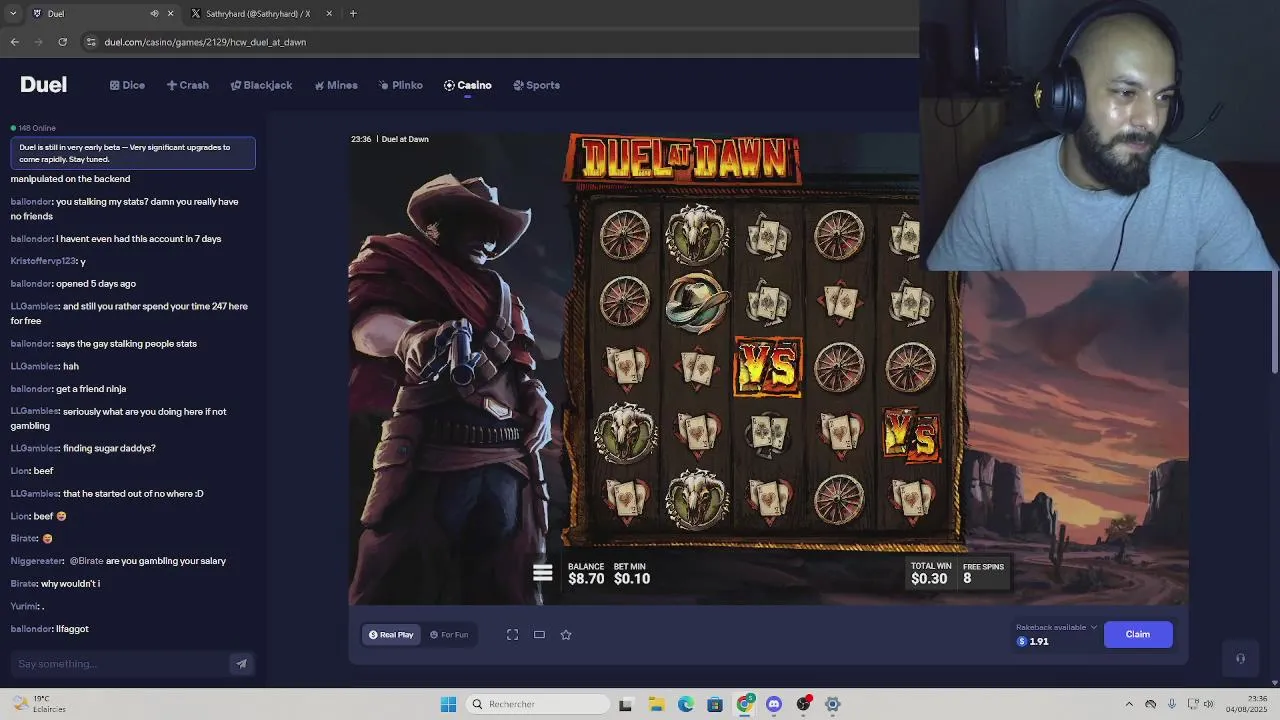The width and height of the screenshot is (1280, 720).
Task: Click the Rechercher taskbar search box
Action: pos(538,704)
